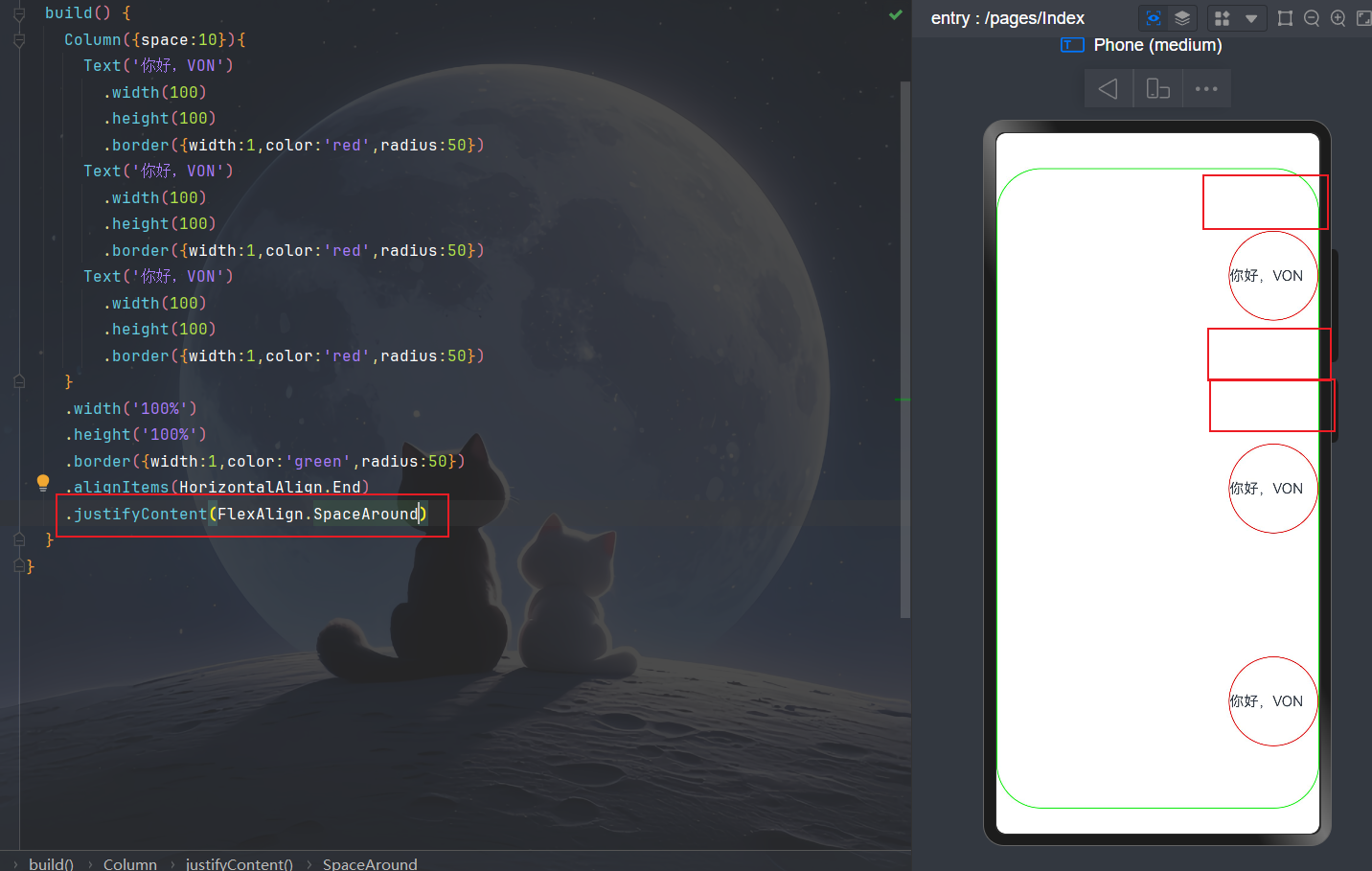Click the last closing brace fold marker
The height and width of the screenshot is (871, 1372).
click(19, 566)
